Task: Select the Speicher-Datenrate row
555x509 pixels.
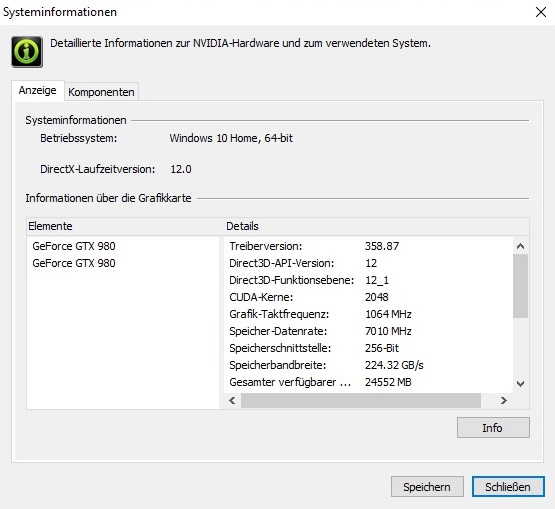Action: (368, 331)
